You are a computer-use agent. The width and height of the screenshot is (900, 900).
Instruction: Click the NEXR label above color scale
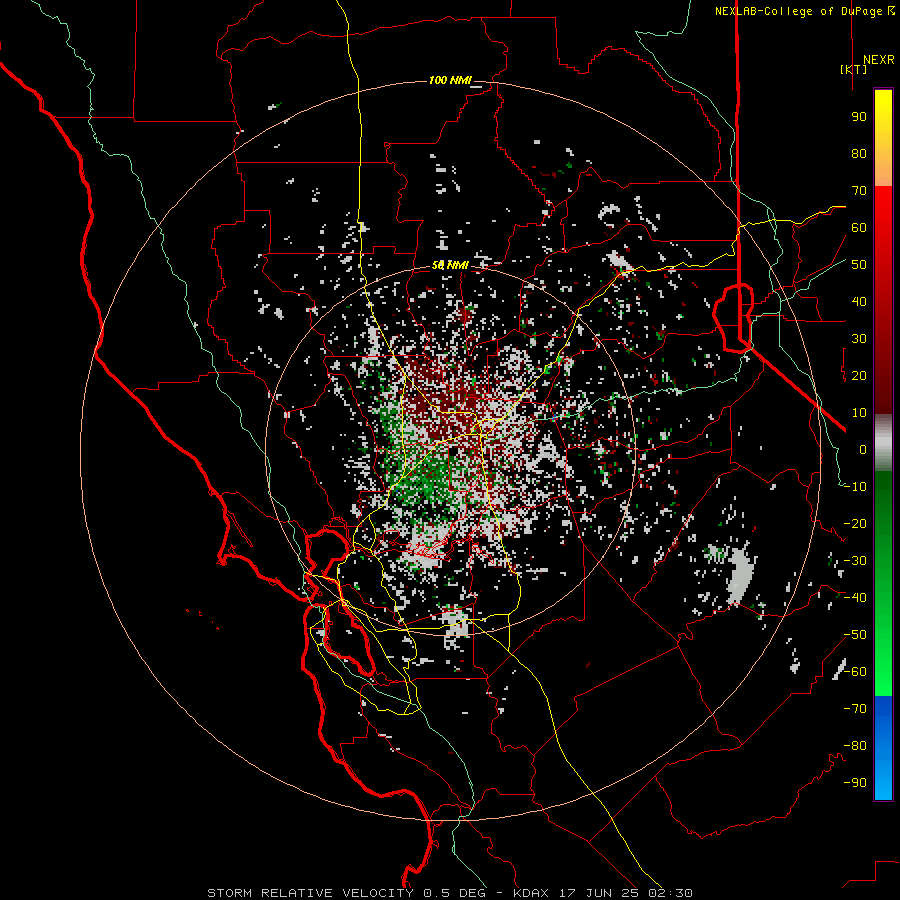click(x=878, y=60)
